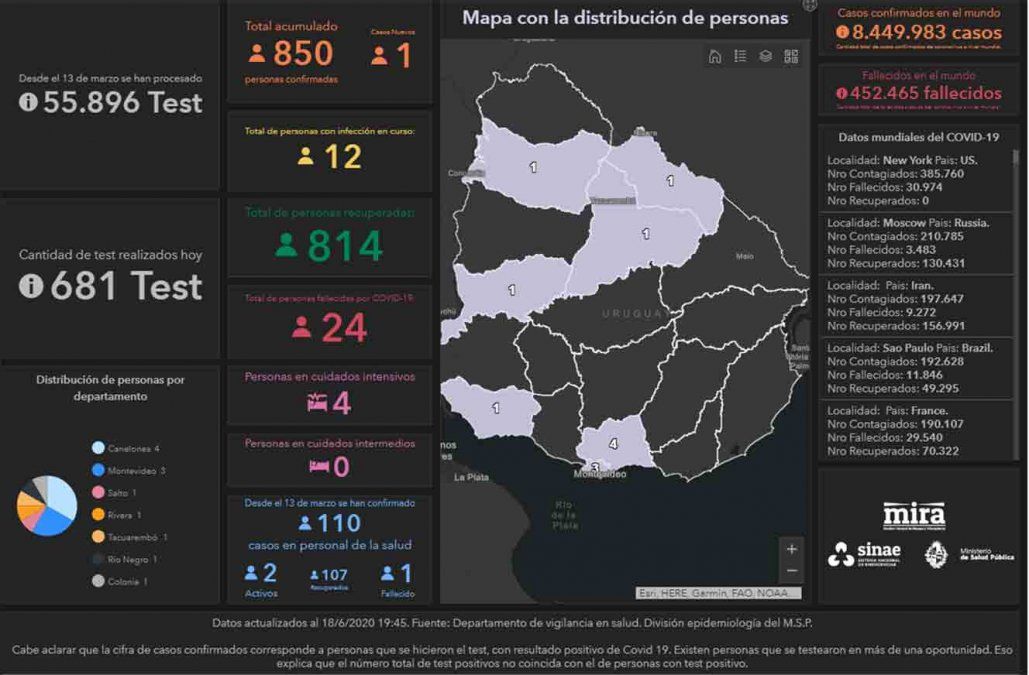Click the light blue Canelones pie slice
Screen dimensions: 1029x675
pos(62,493)
